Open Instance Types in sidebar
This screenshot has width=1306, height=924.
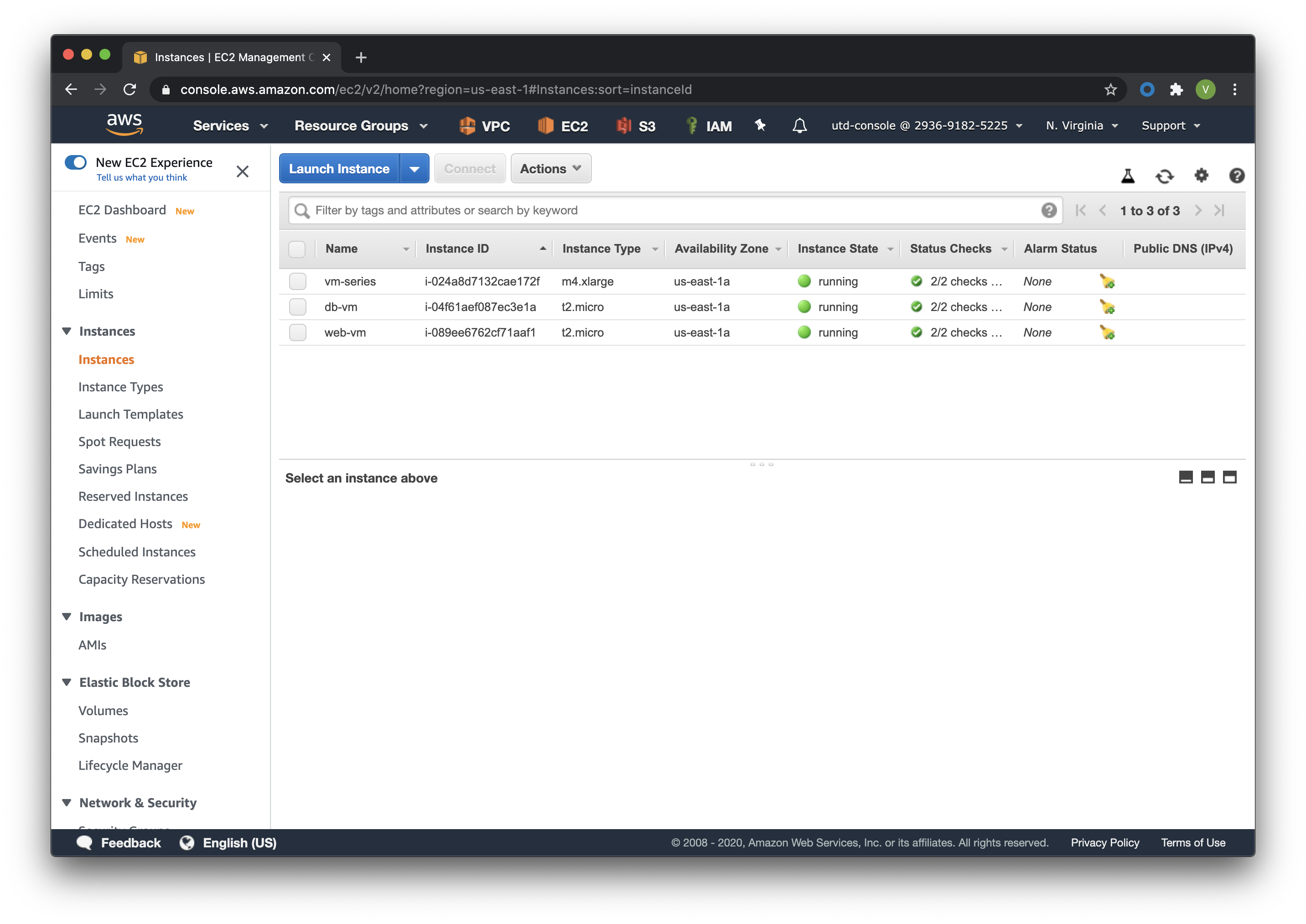[120, 387]
